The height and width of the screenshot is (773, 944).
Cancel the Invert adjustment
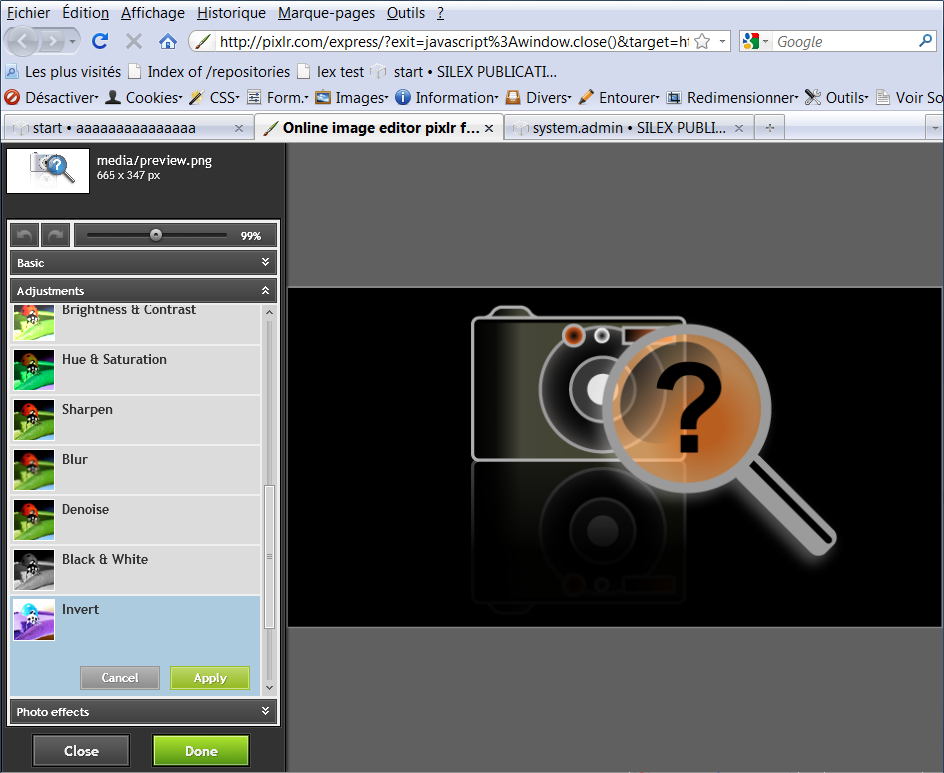[x=120, y=678]
